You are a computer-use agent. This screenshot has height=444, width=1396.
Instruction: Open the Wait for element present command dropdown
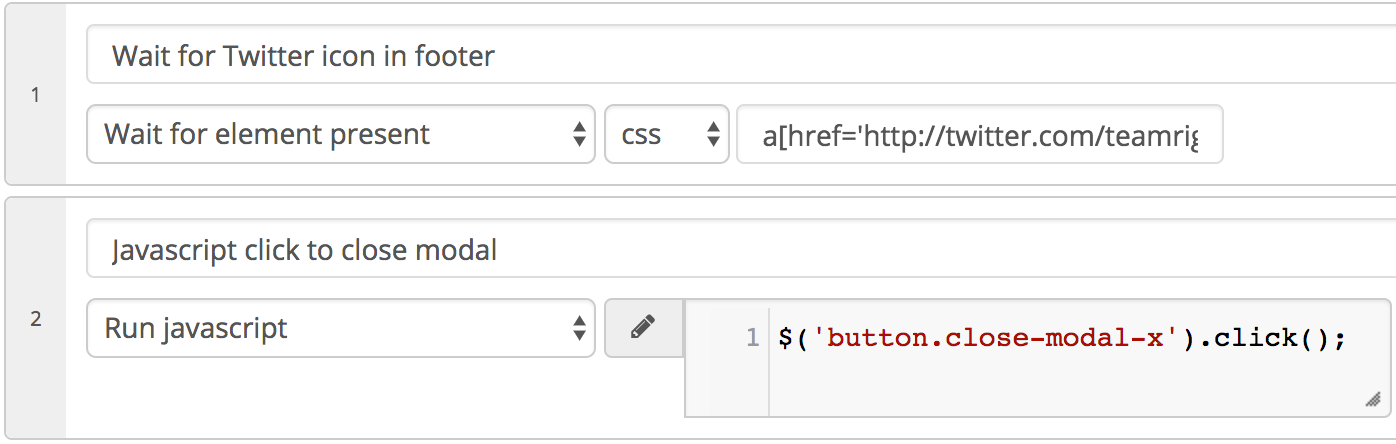341,134
